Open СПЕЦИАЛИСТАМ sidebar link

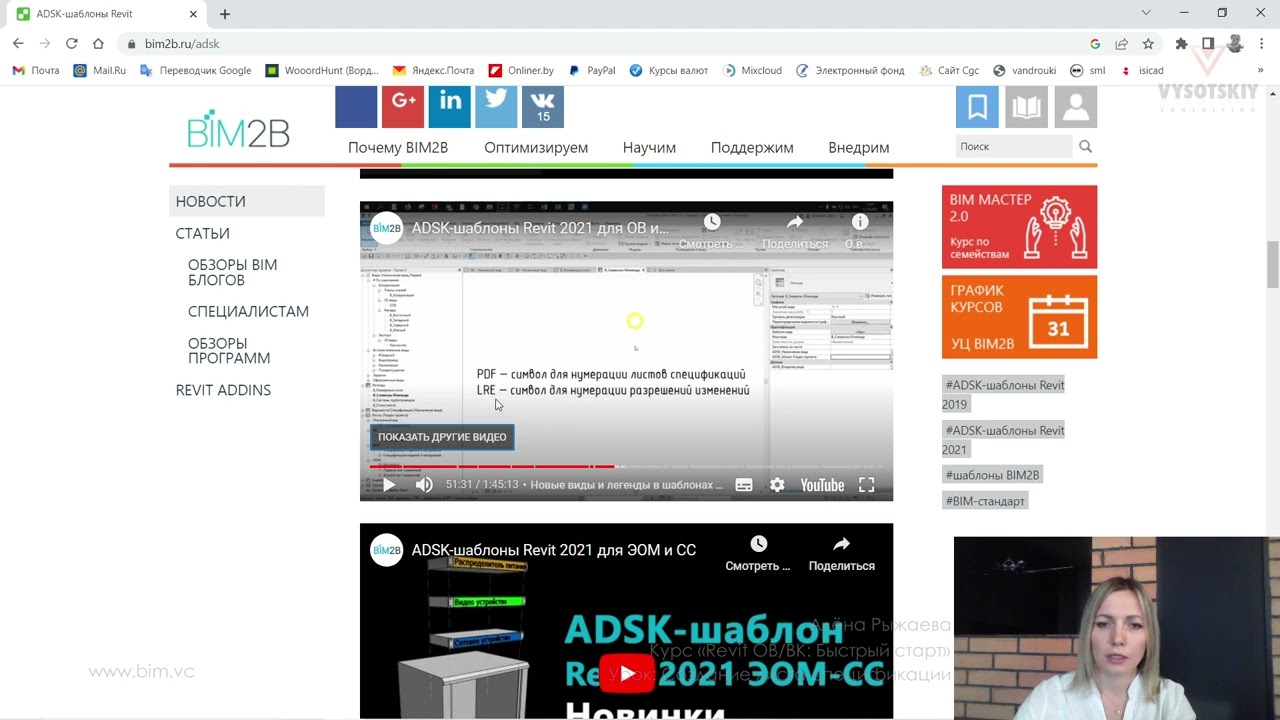(x=248, y=311)
